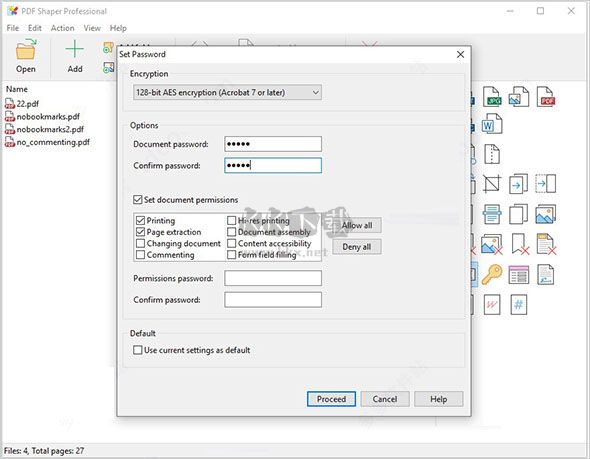
Task: Choose the remove bookmarks icon
Action: (x=520, y=244)
